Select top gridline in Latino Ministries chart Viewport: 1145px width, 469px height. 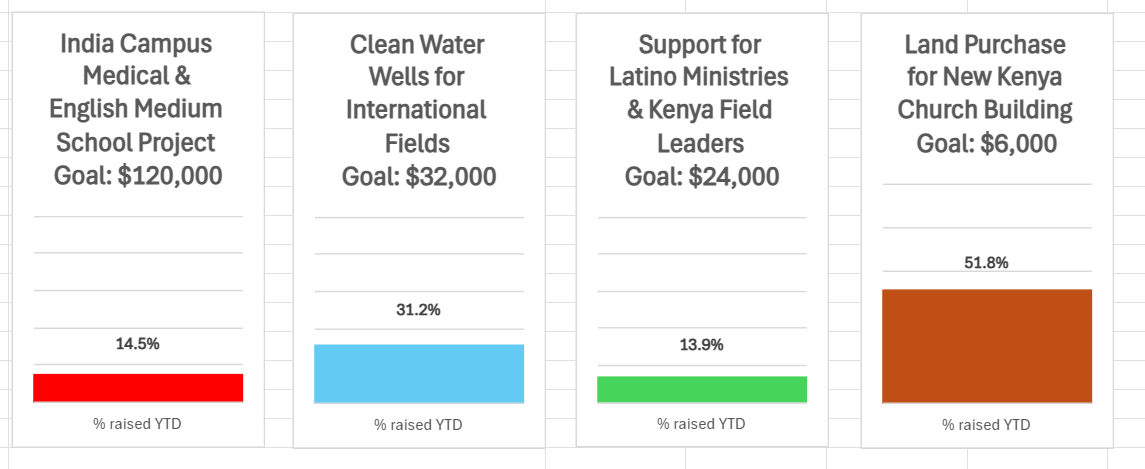[x=701, y=217]
